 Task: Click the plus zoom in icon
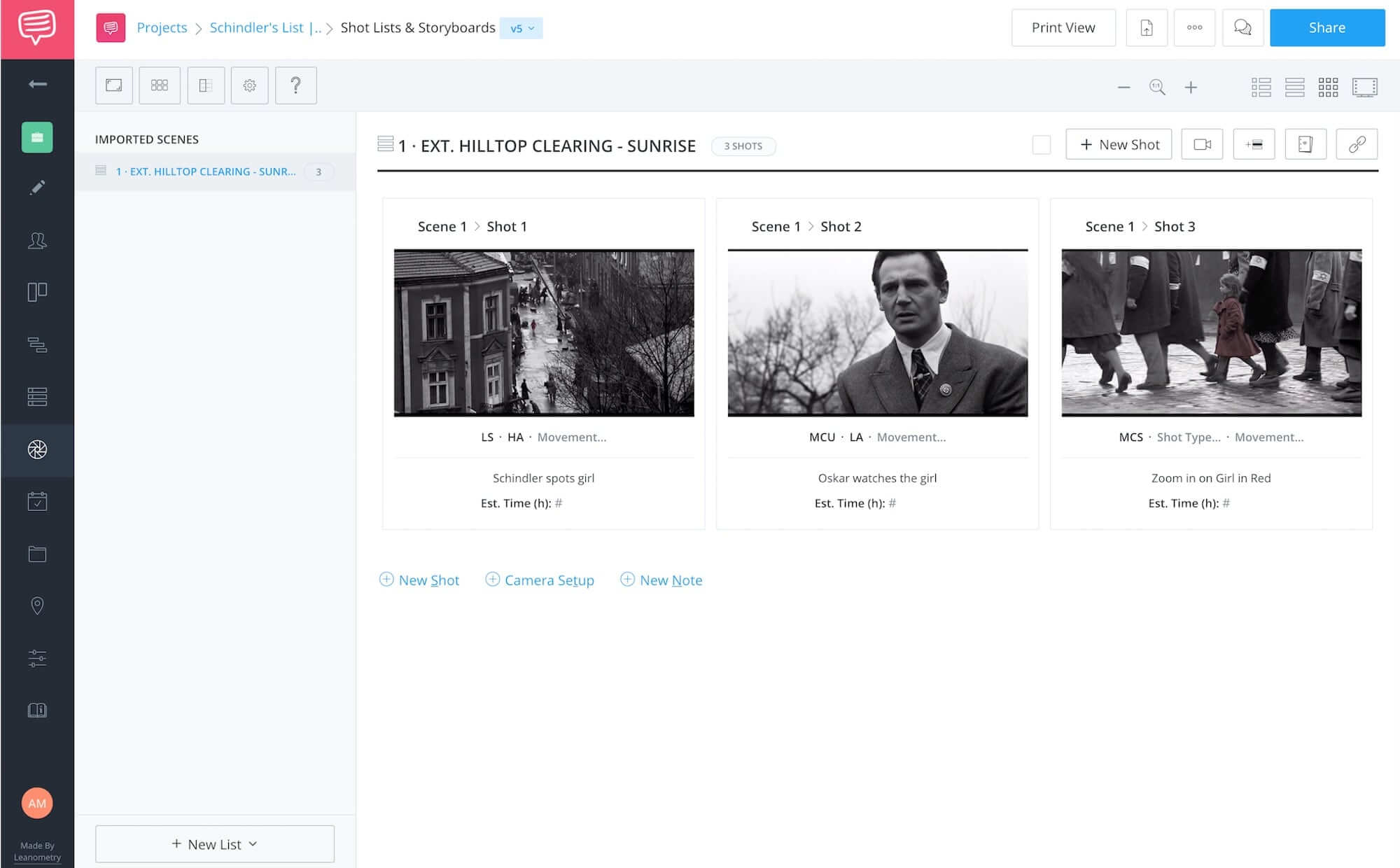pos(1191,87)
